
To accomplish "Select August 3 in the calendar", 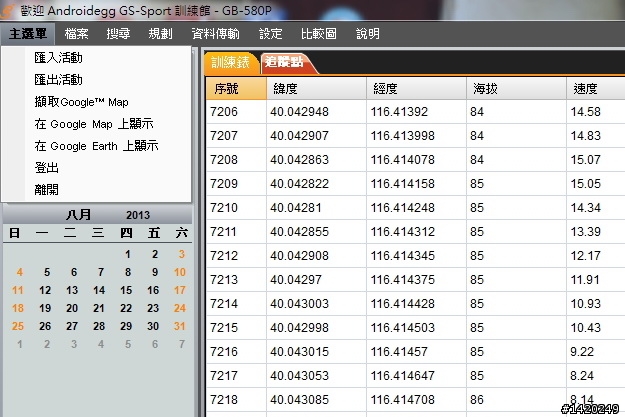I will tap(182, 254).
